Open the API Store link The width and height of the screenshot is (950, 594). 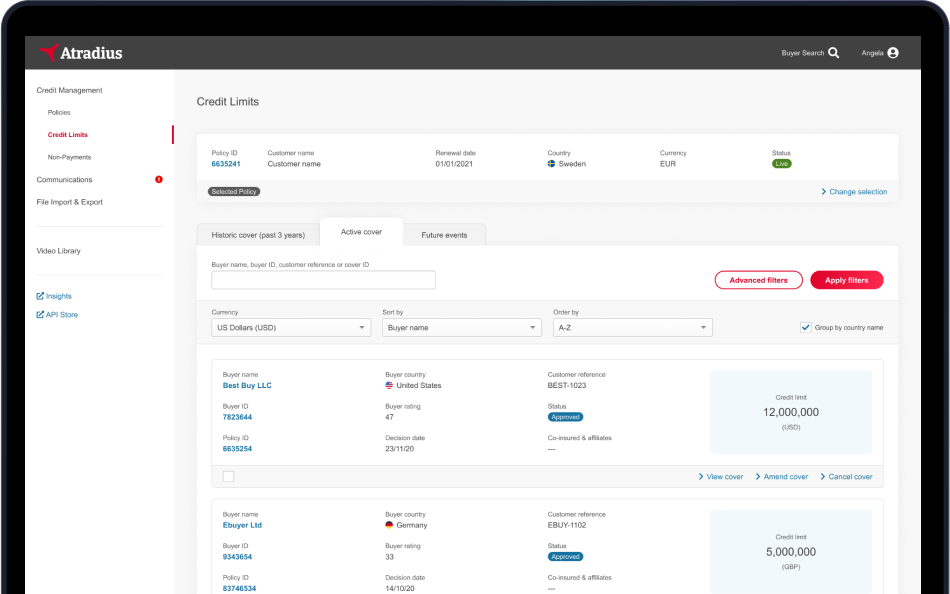[62, 315]
